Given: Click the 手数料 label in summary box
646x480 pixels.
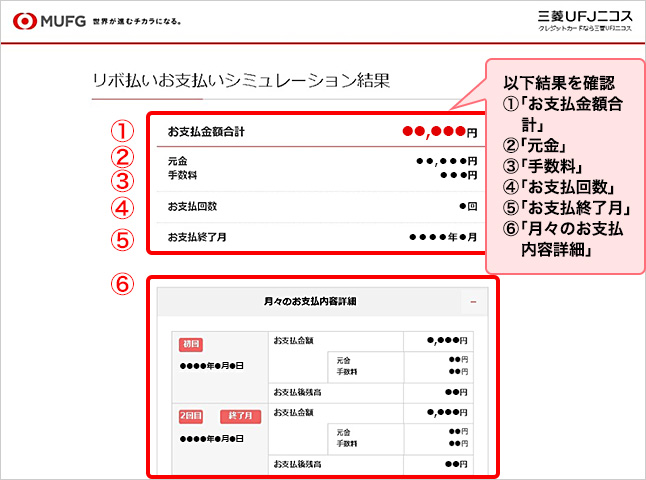Looking at the screenshot, I should [178, 174].
